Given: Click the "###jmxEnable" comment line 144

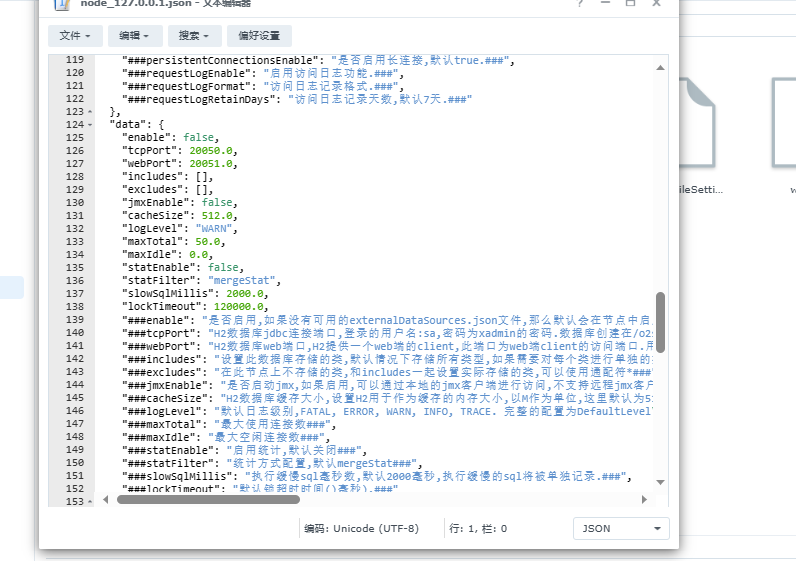Looking at the screenshot, I should tap(387, 385).
